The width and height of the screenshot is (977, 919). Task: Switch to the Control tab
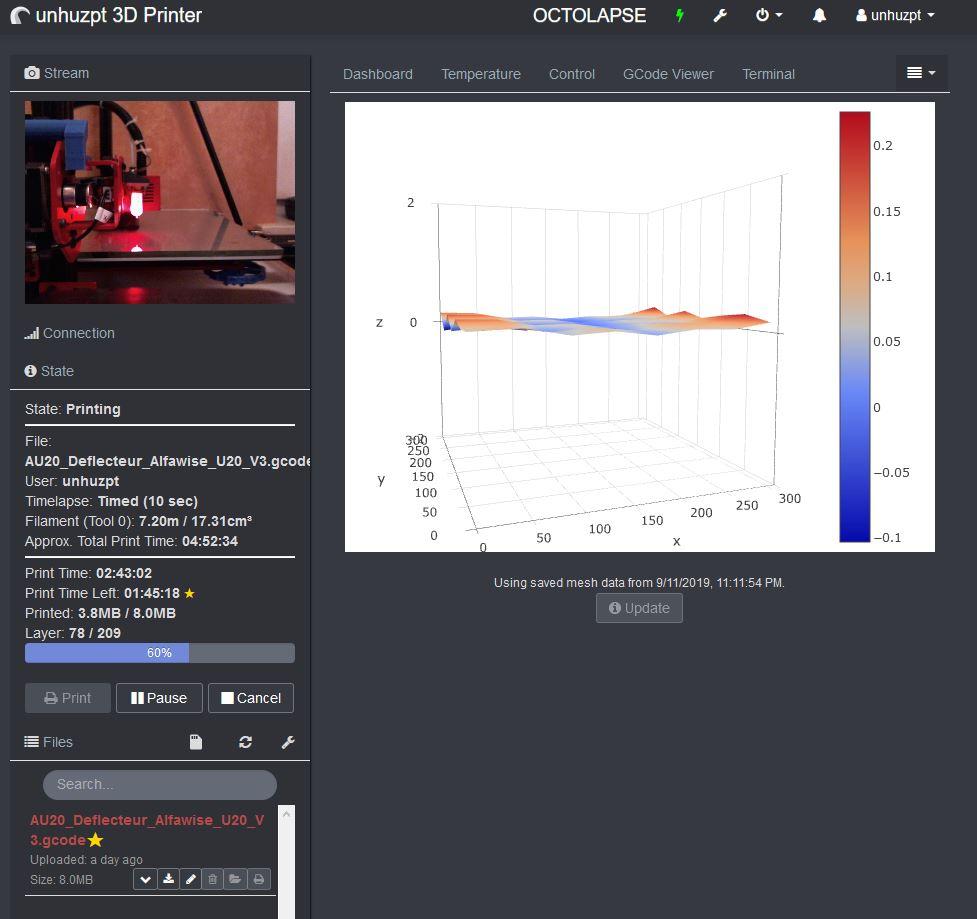pos(571,74)
